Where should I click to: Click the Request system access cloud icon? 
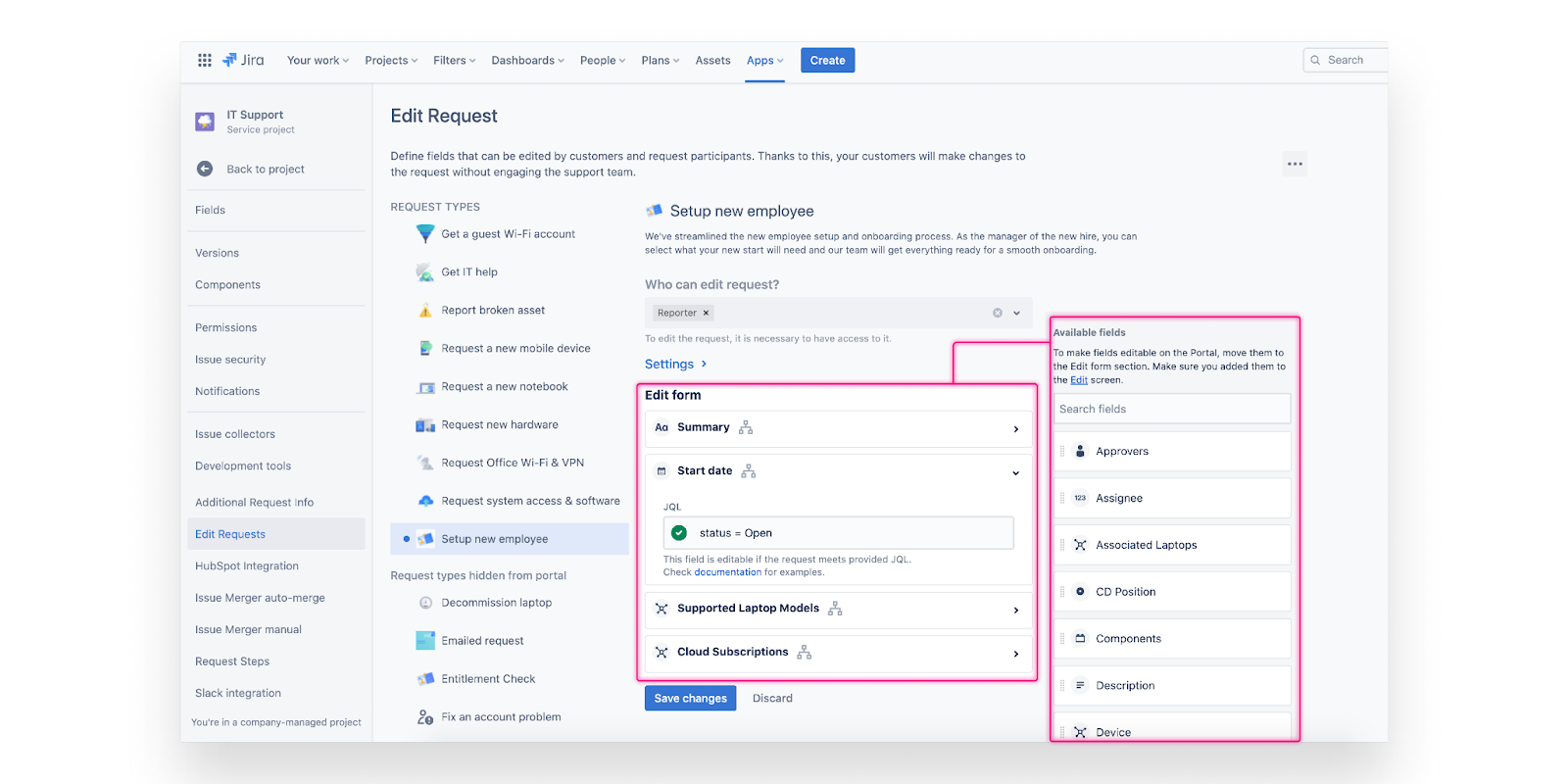[425, 501]
